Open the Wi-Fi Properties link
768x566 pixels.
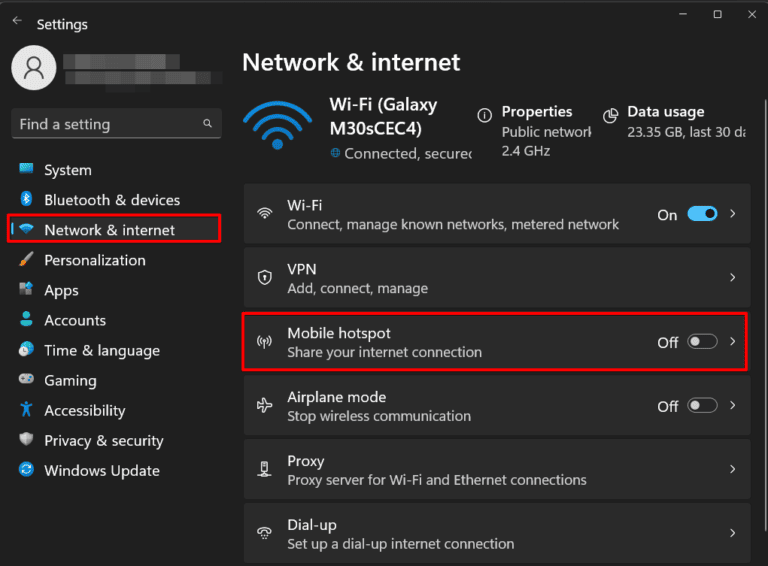click(x=537, y=112)
